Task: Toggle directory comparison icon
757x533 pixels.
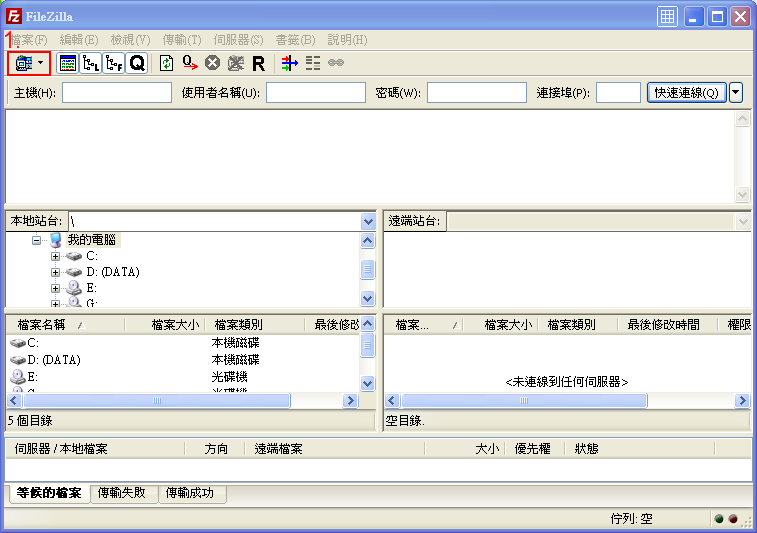Action: click(313, 63)
